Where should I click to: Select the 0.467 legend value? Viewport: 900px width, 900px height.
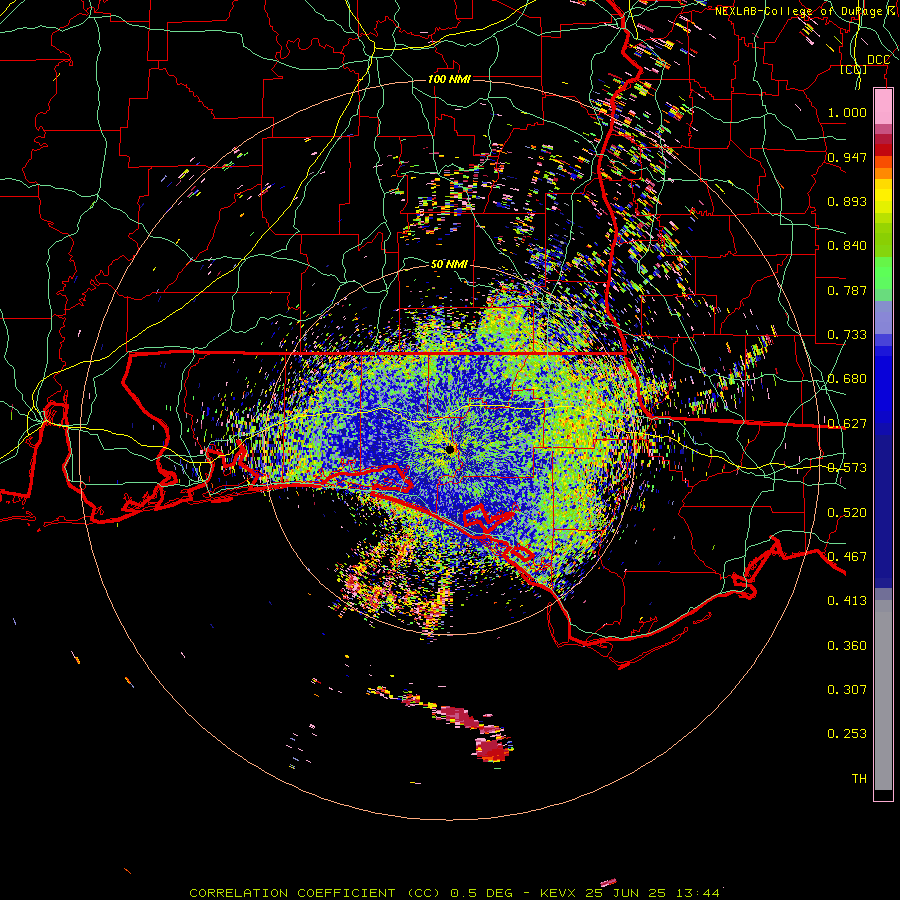tap(847, 556)
